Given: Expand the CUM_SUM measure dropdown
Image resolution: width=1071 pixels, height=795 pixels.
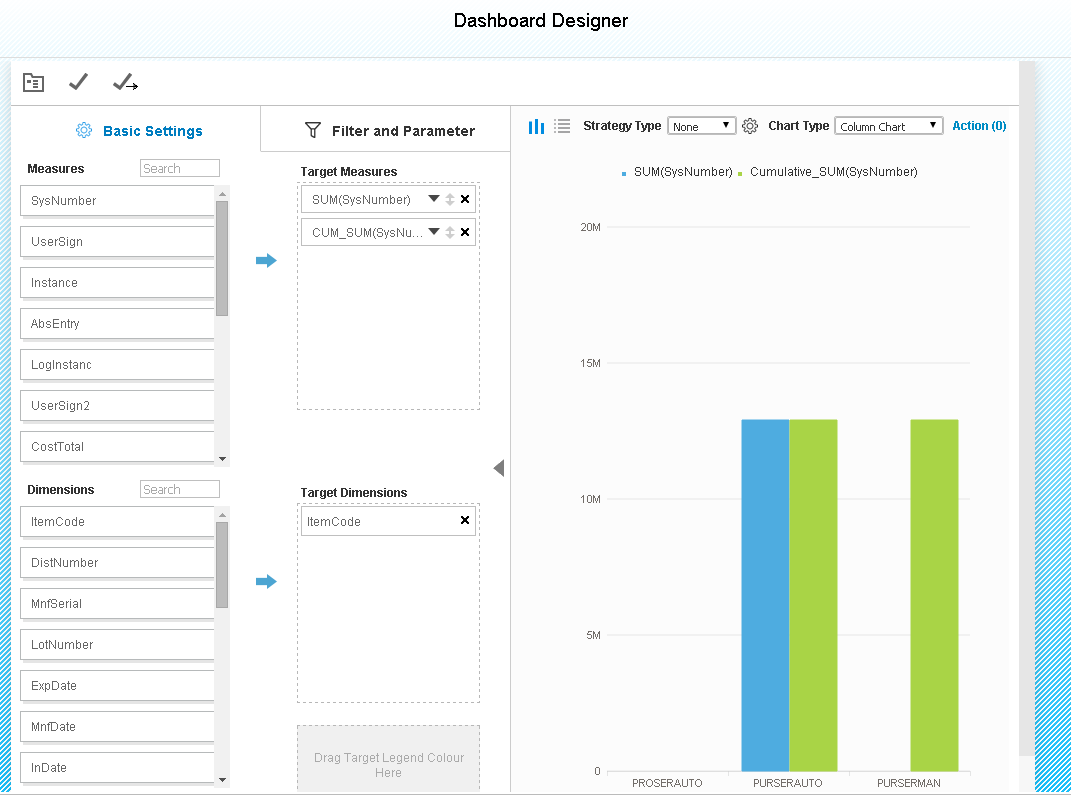Looking at the screenshot, I should 434,231.
